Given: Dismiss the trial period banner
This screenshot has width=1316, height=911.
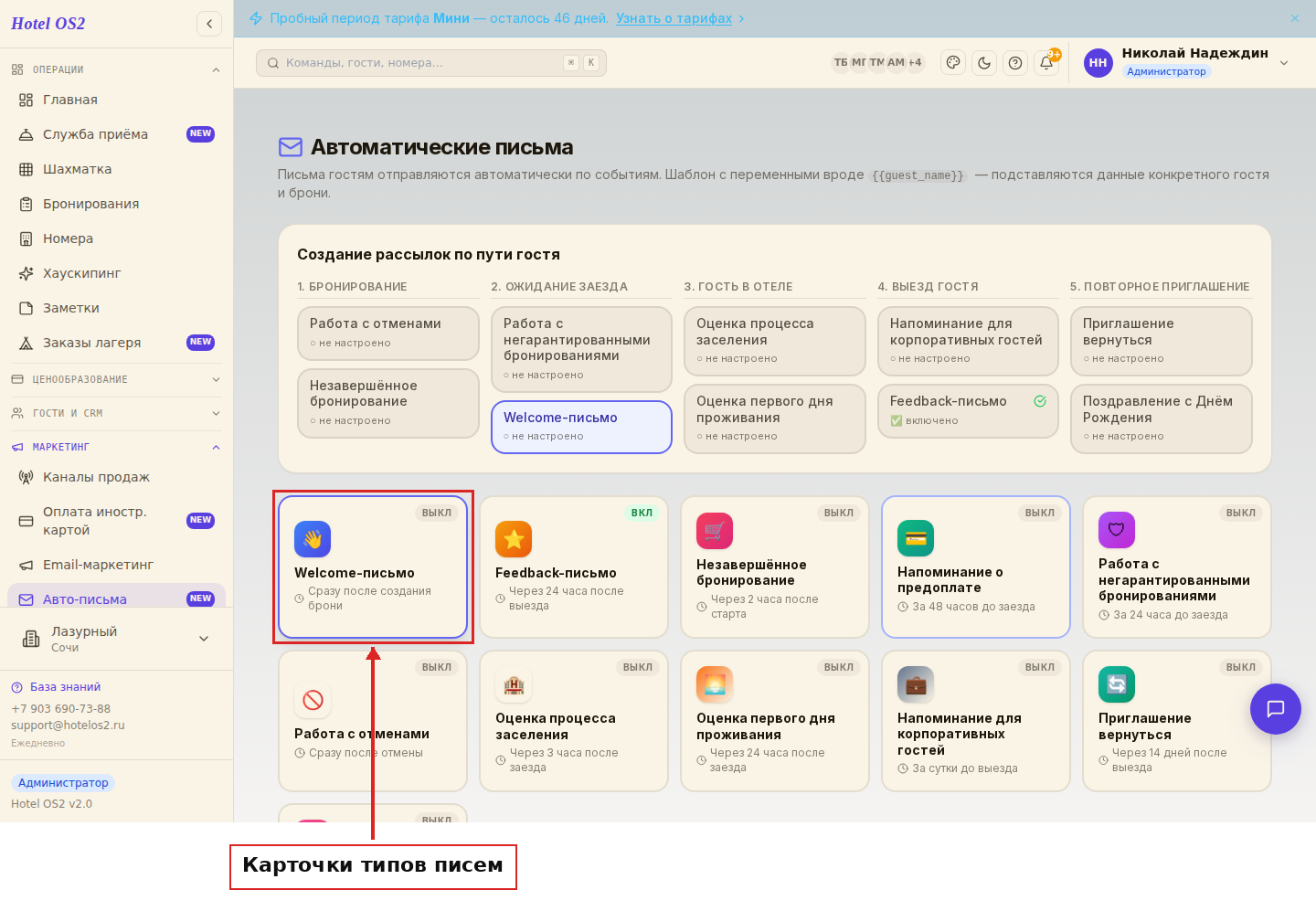Looking at the screenshot, I should pyautogui.click(x=1295, y=18).
